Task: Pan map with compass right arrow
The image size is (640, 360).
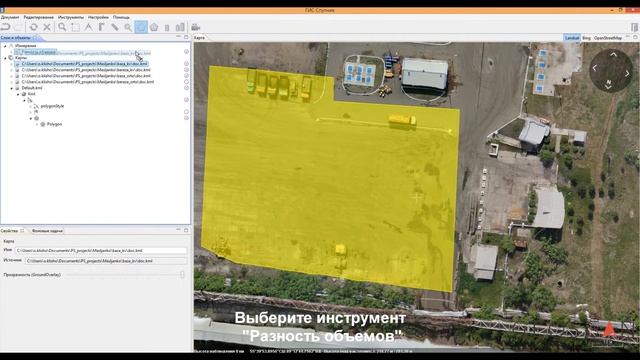Action: [627, 73]
